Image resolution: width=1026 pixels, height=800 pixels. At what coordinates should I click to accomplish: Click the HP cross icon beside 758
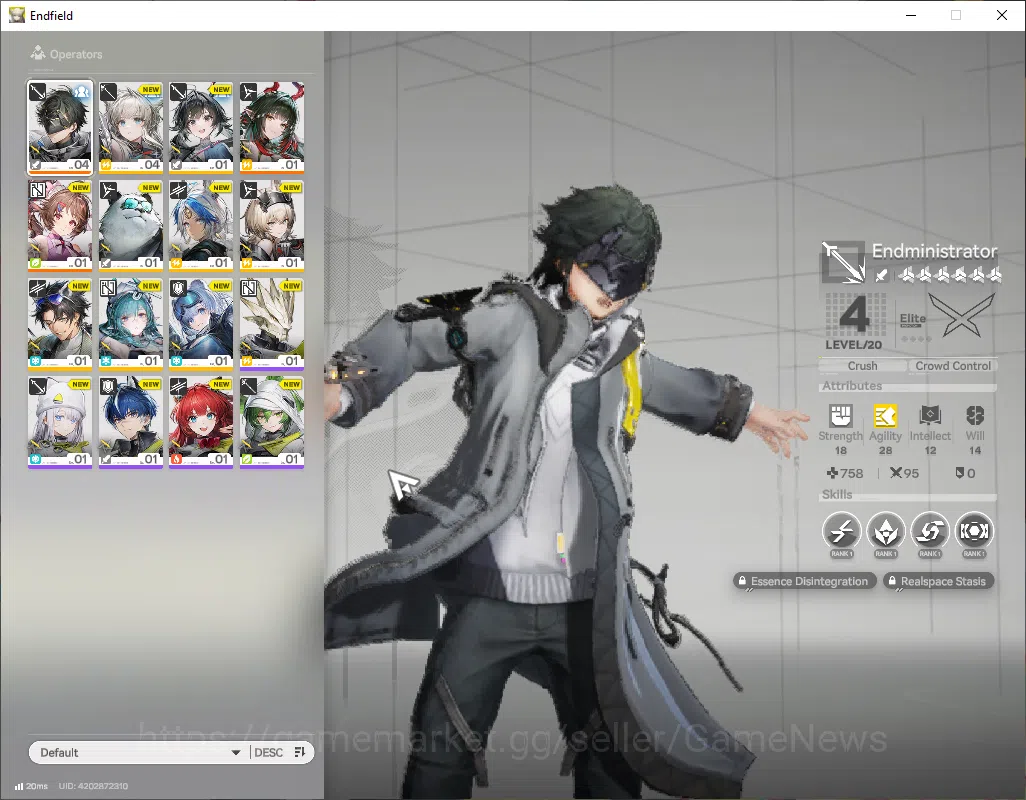pyautogui.click(x=832, y=472)
